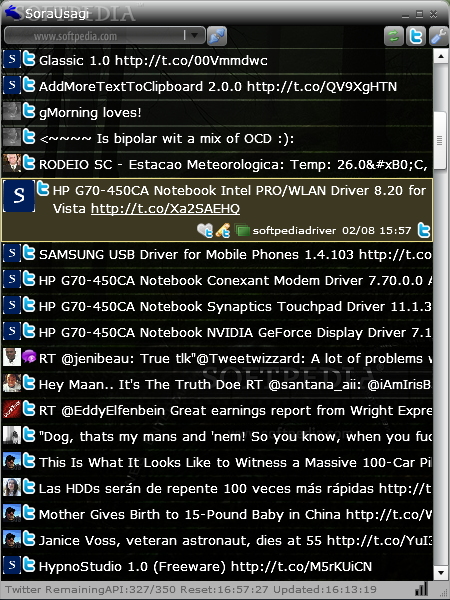
Task: Click the Twitter icon of the bipolar OCD tweet
Action: 29,138
